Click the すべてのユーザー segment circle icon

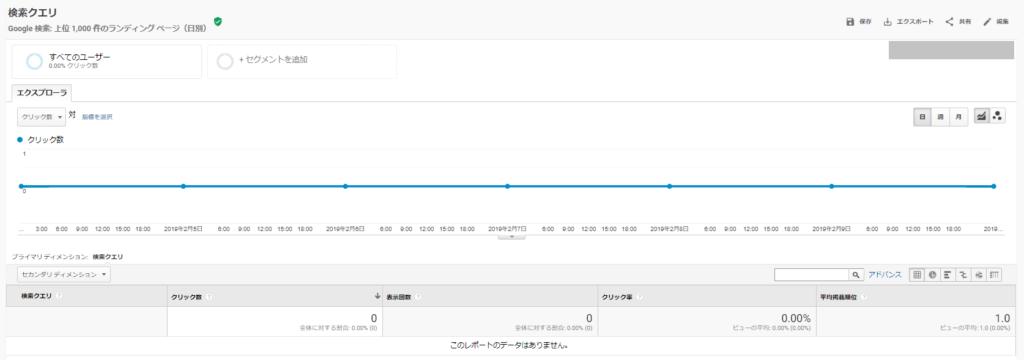pos(34,61)
